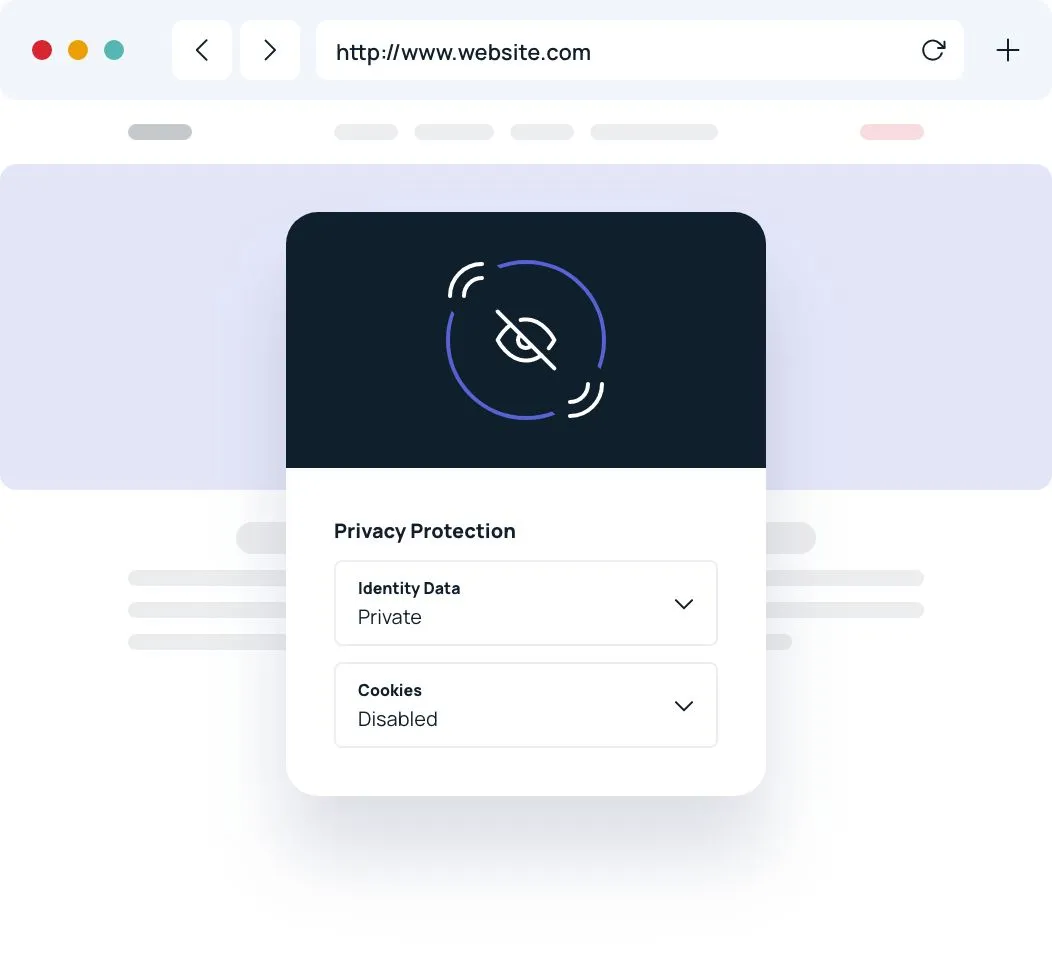The height and width of the screenshot is (976, 1052).
Task: Click the pink button placeholder in navbar
Action: tap(892, 132)
